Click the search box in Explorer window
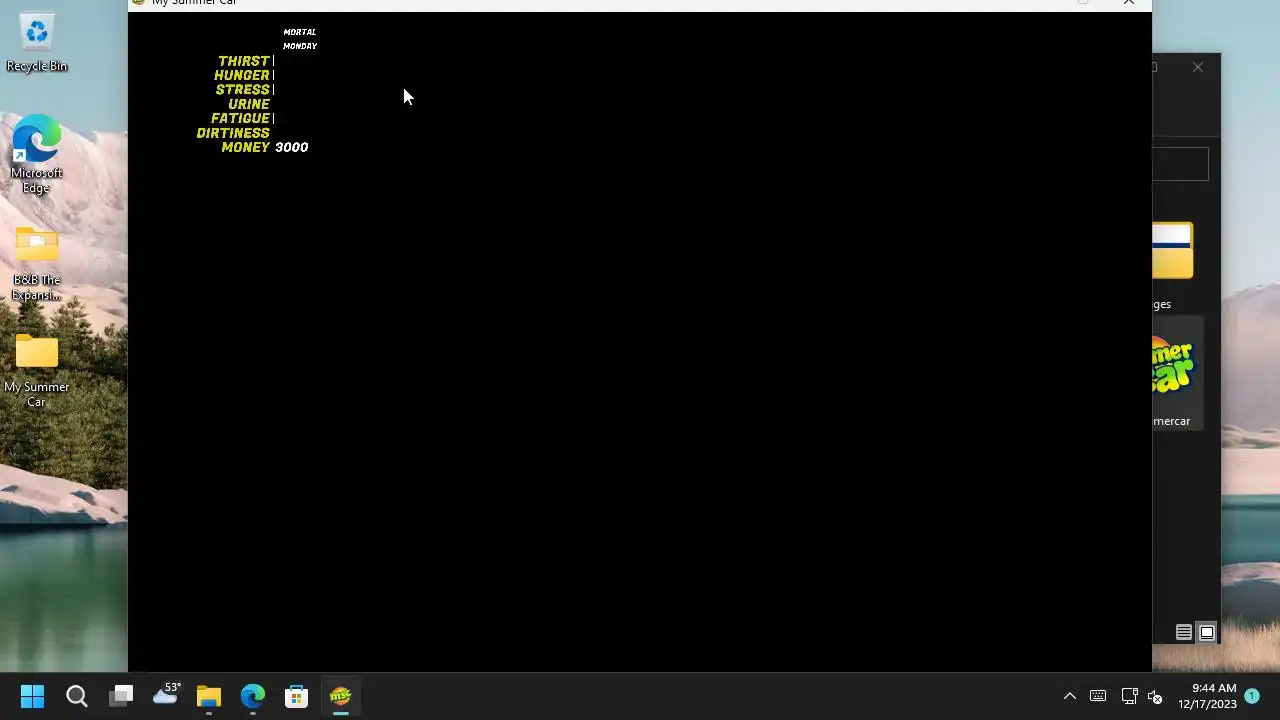The image size is (1280, 720). 1181,164
